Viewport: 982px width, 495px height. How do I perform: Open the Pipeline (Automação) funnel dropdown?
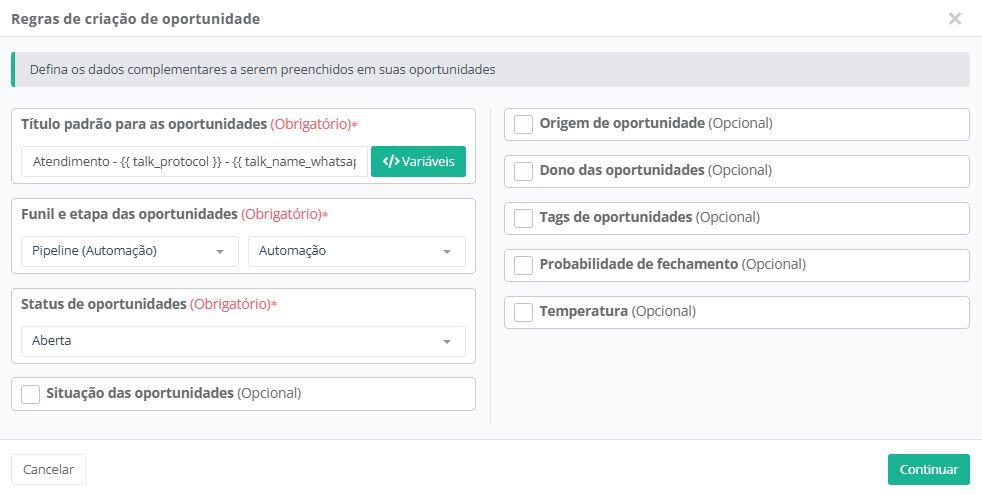pyautogui.click(x=129, y=251)
